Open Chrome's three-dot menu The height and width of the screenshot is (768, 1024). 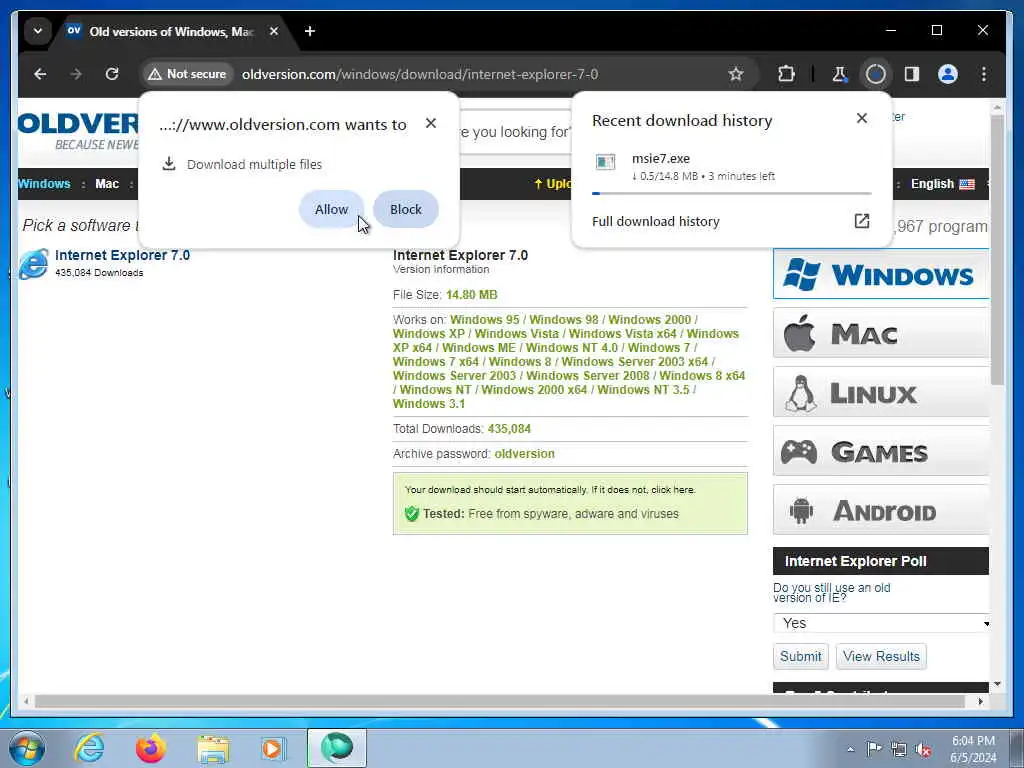(x=984, y=74)
